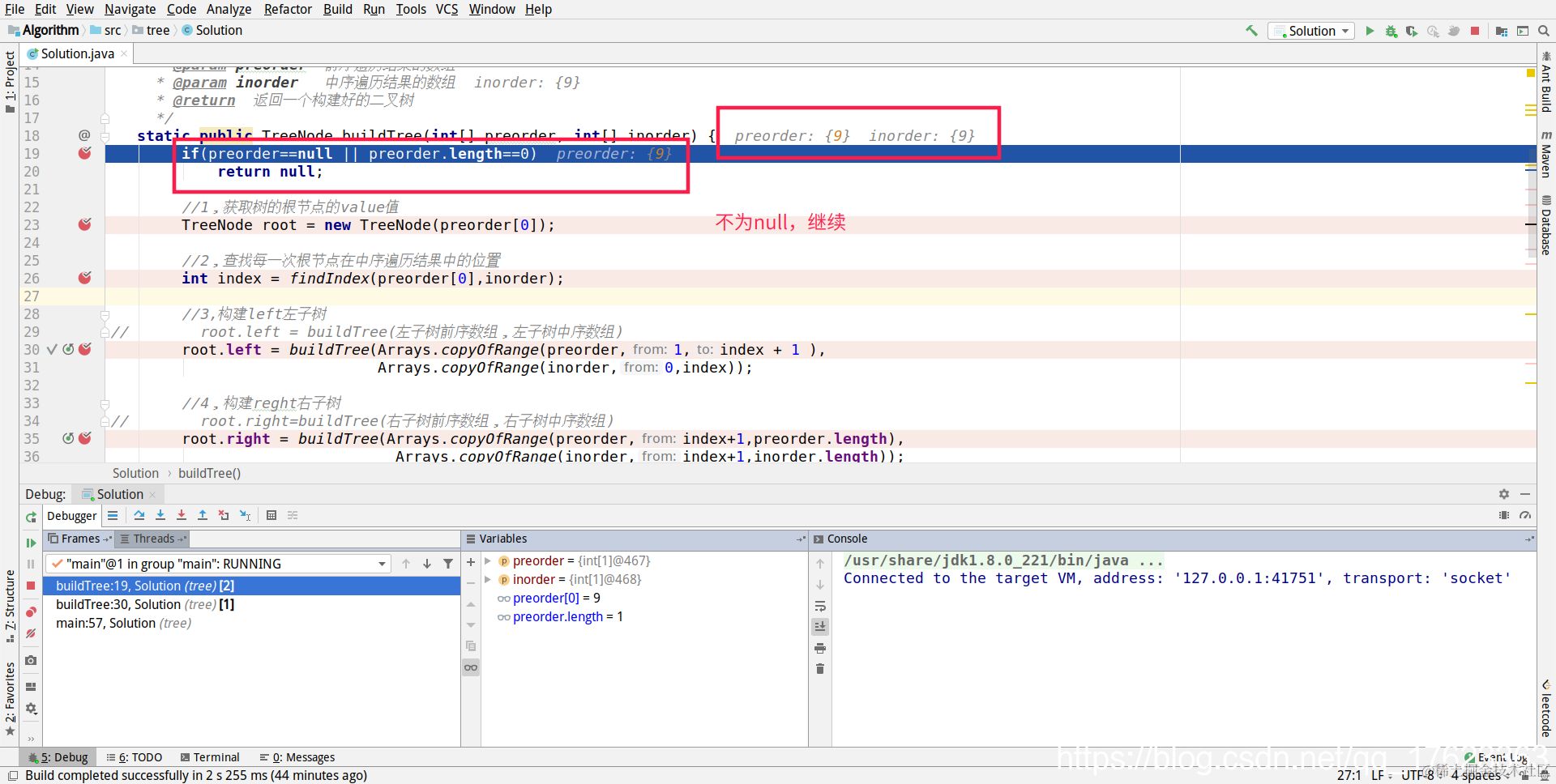
Task: Toggle breakpoint on line 30
Action: (85, 349)
